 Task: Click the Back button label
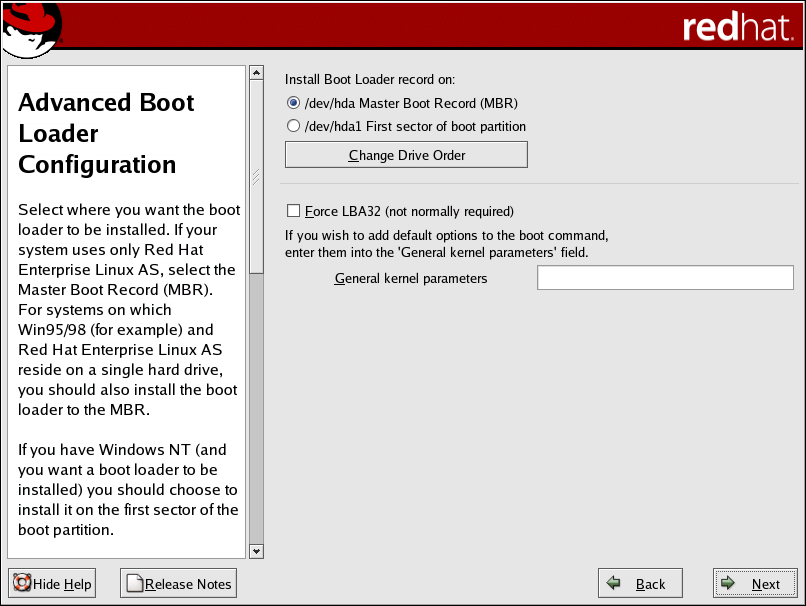tap(650, 584)
